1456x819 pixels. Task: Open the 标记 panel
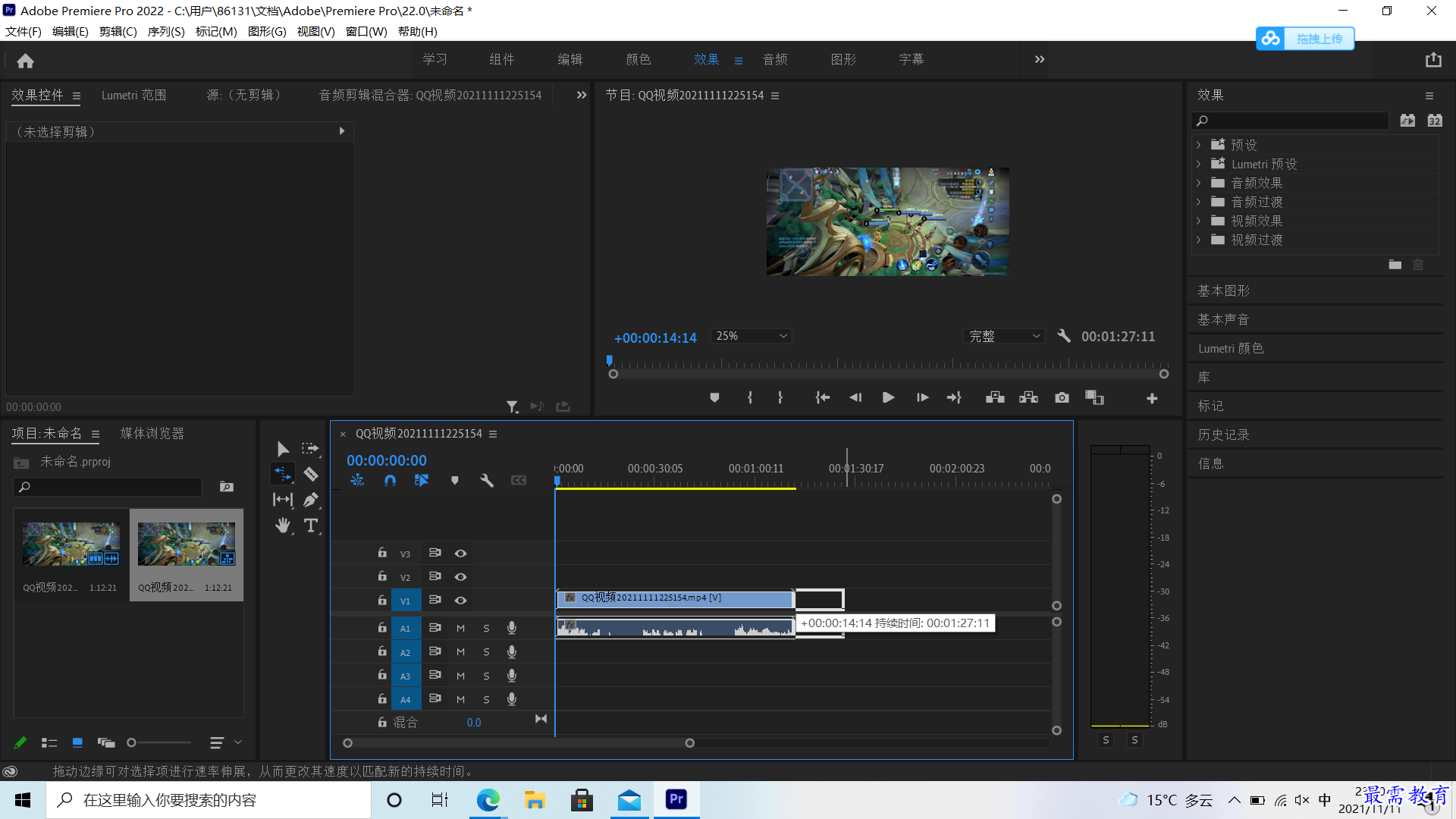(1210, 406)
